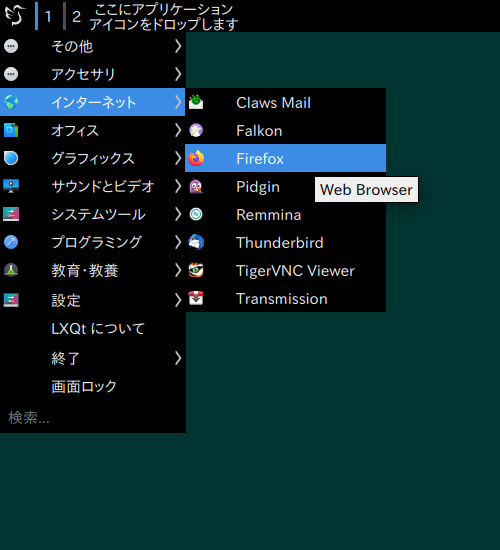This screenshot has width=500, height=550.
Task: Click the Transmission download icon
Action: (196, 299)
